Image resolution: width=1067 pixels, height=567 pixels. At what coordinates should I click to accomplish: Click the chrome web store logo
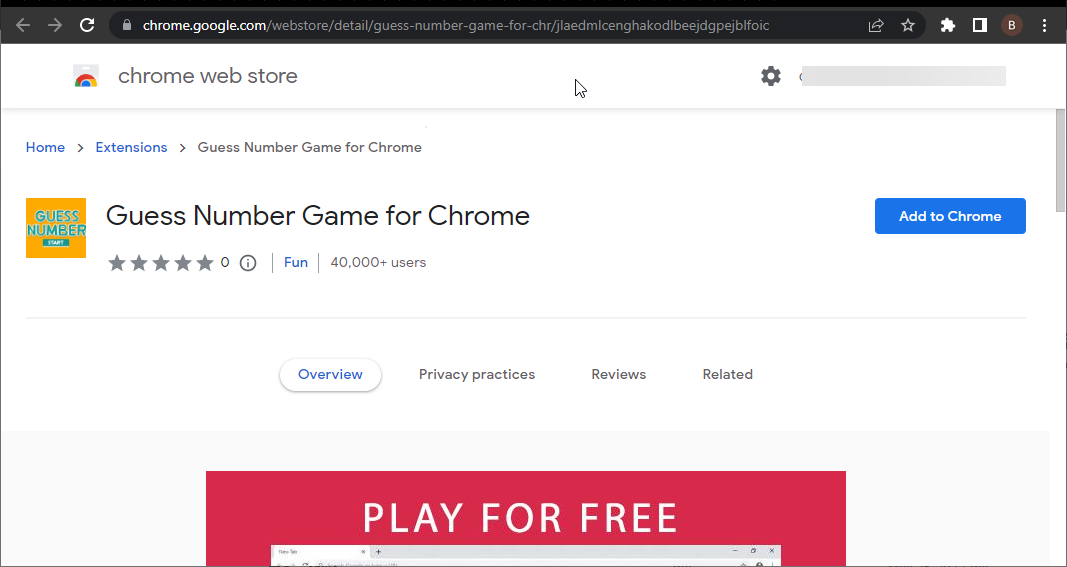tap(86, 76)
